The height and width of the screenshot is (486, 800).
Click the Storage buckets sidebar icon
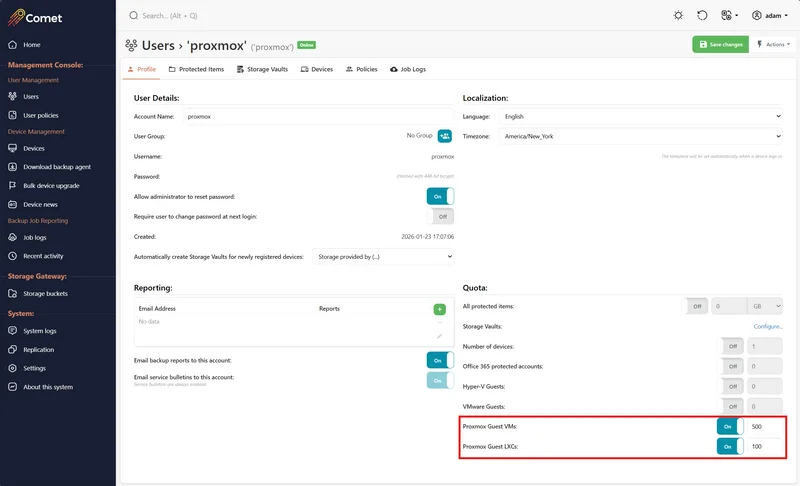tap(12, 294)
